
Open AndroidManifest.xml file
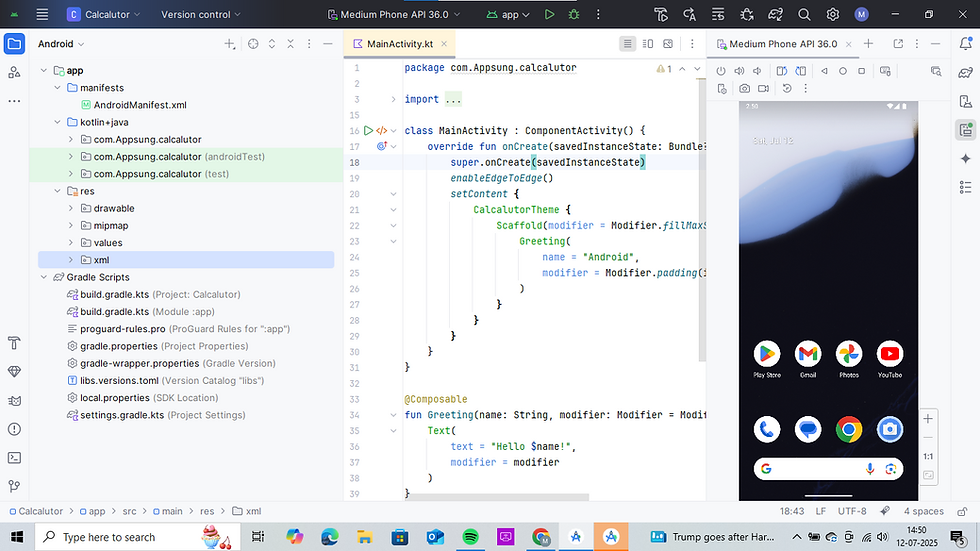point(140,105)
